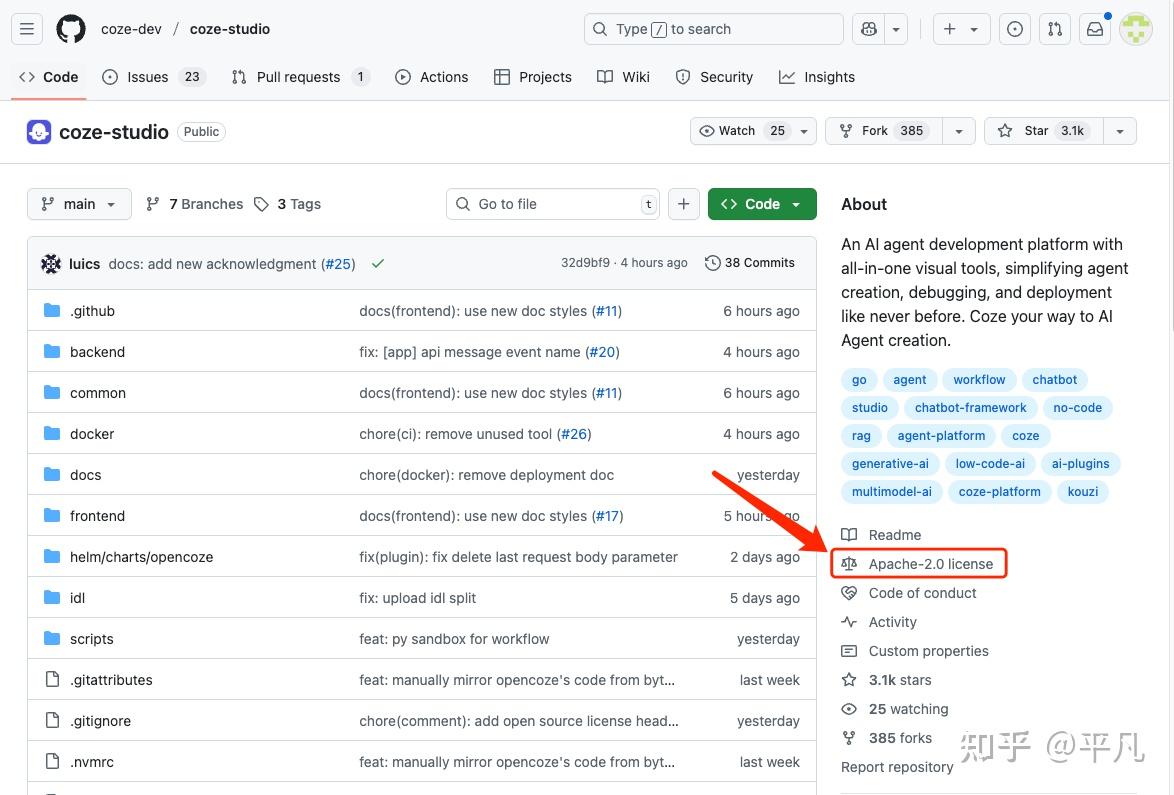Open the notifications inbox icon

1095,29
